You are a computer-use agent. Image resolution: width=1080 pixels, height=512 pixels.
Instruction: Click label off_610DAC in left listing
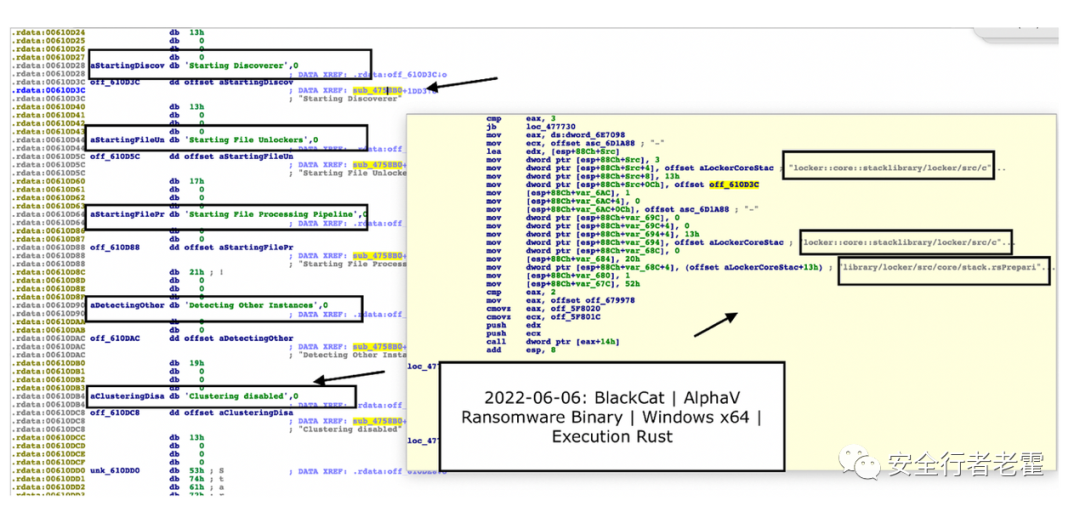[117, 338]
